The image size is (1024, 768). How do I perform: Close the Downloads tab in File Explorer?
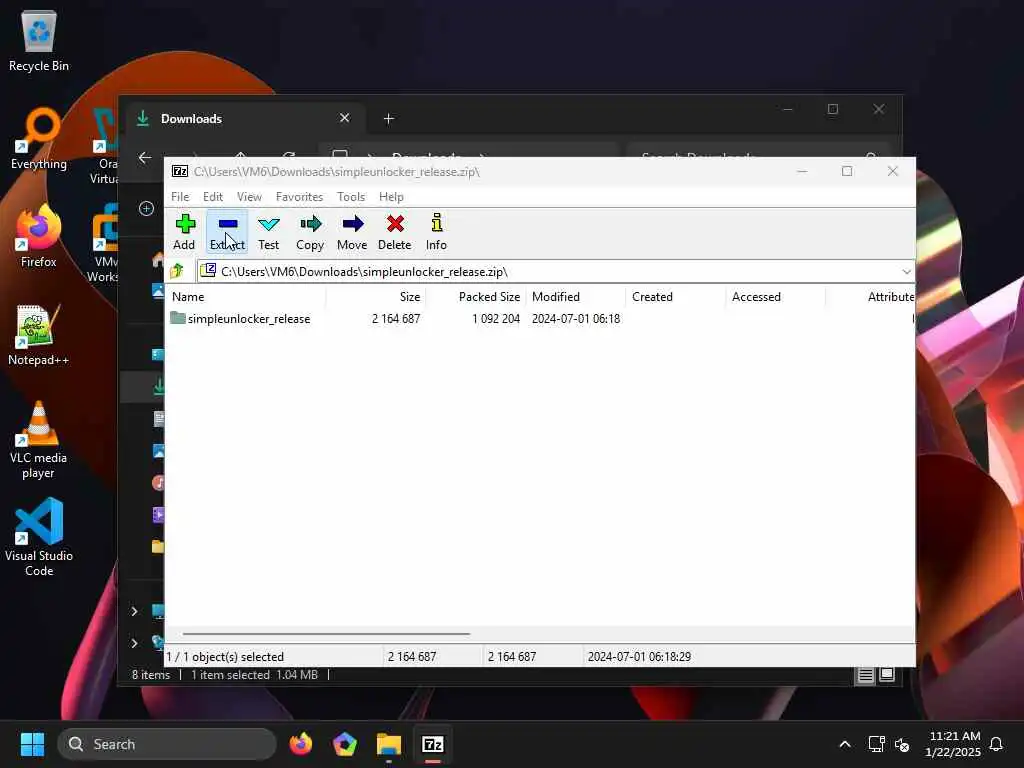(x=345, y=118)
